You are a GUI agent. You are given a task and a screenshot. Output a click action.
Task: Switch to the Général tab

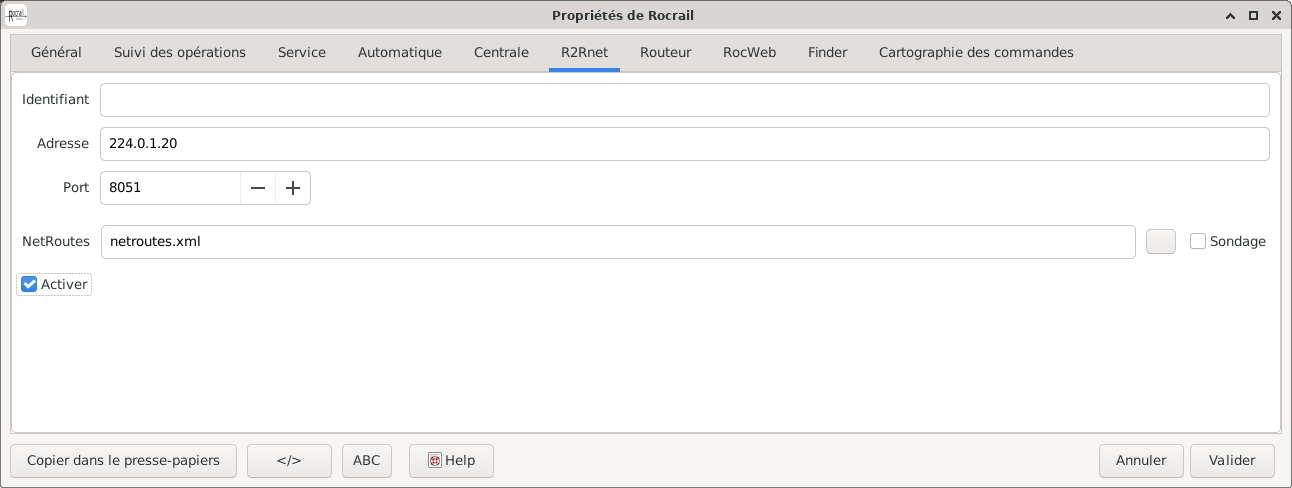coord(56,53)
